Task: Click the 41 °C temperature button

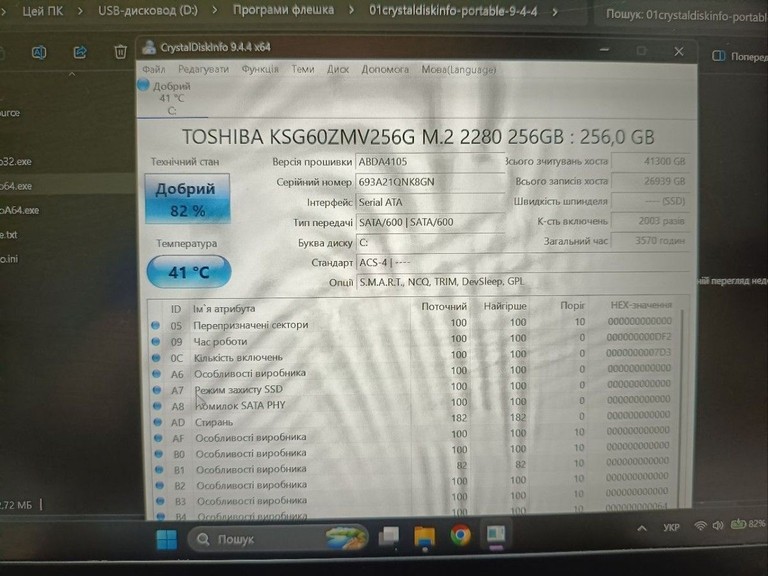Action: tap(189, 272)
